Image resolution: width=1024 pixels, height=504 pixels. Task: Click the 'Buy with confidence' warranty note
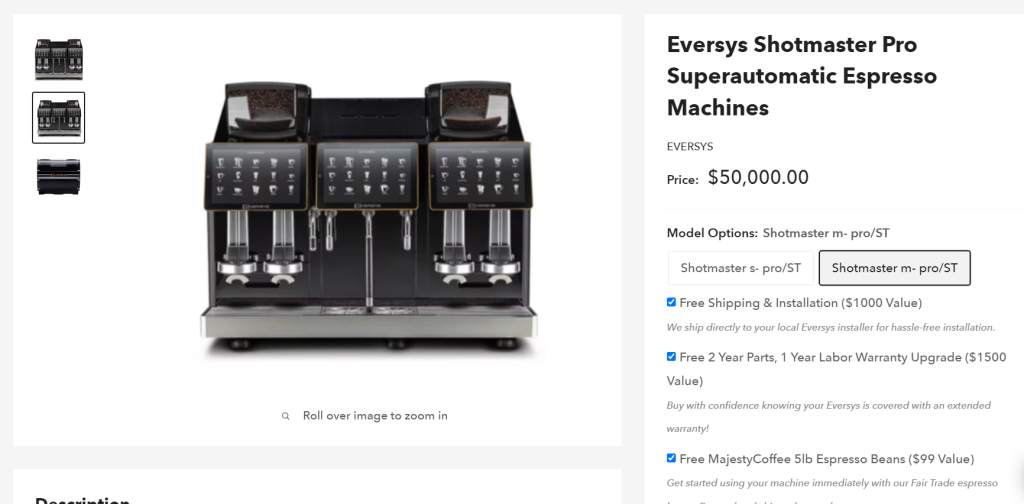(x=828, y=406)
